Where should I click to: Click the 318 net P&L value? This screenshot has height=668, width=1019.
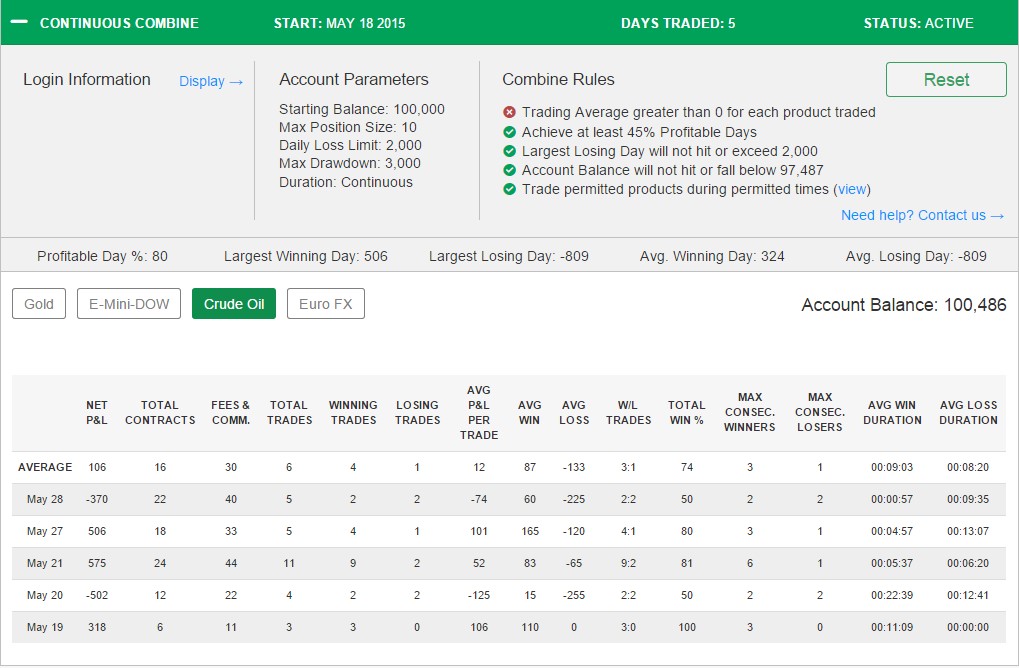97,627
